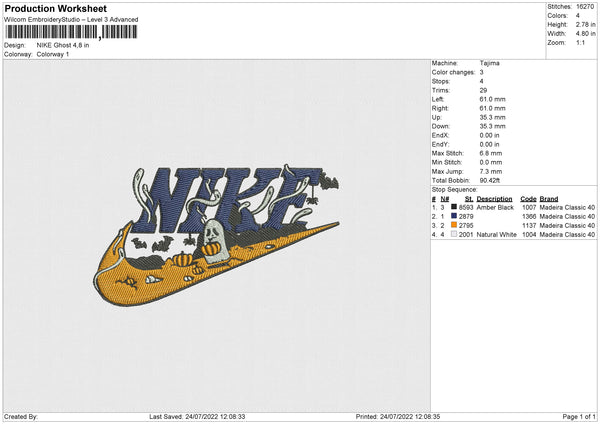This screenshot has height=424, width=600.
Task: Click the Production Worksheet heading
Action: [x=55, y=9]
